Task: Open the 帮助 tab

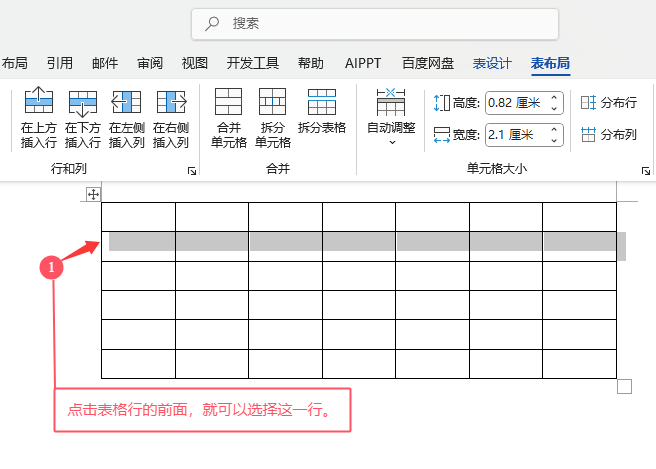Action: (x=310, y=63)
